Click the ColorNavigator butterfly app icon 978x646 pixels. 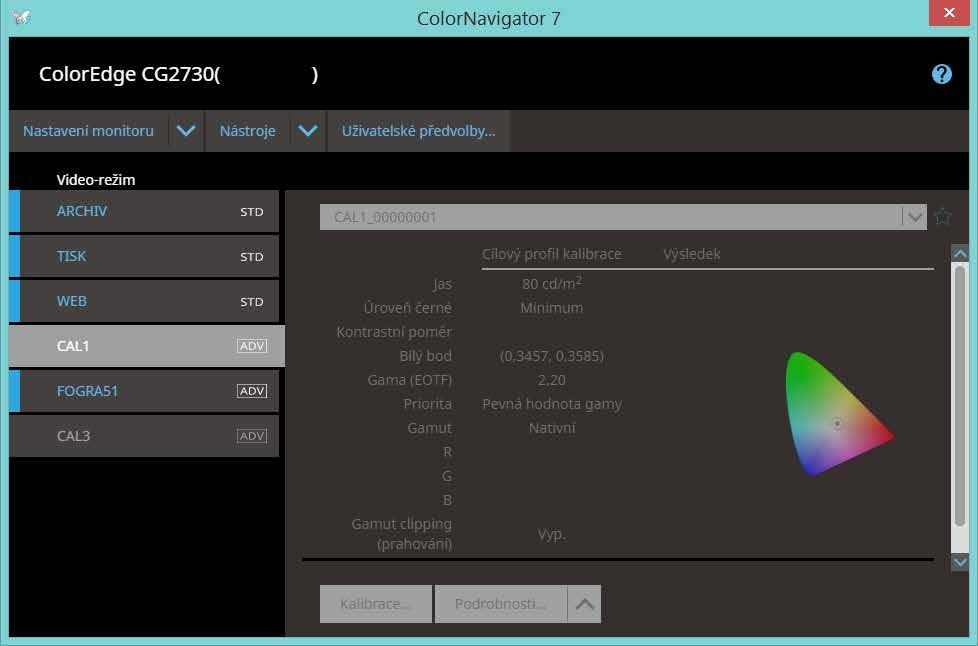coord(21,17)
